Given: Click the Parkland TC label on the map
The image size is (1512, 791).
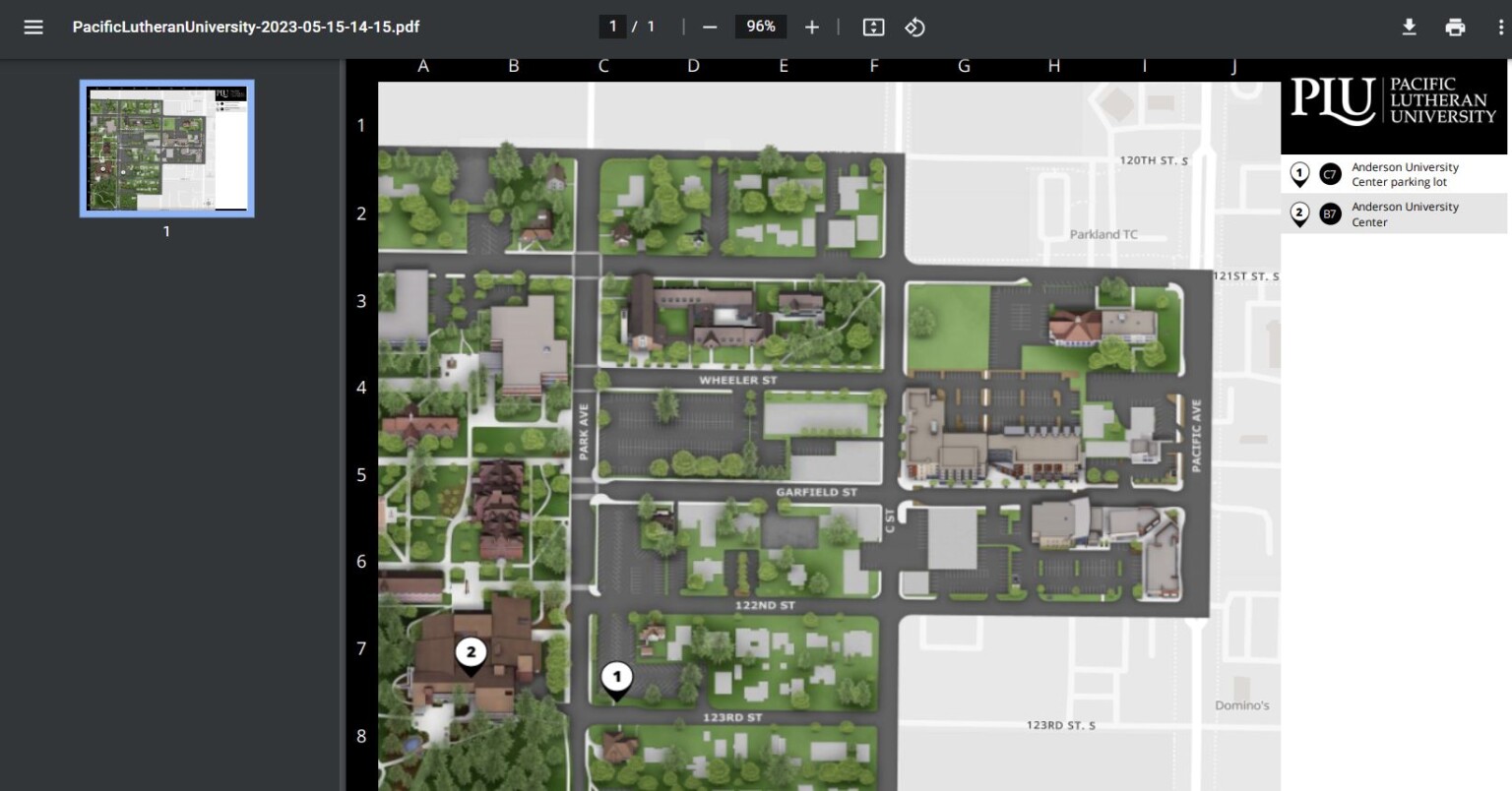Looking at the screenshot, I should coord(1103,234).
